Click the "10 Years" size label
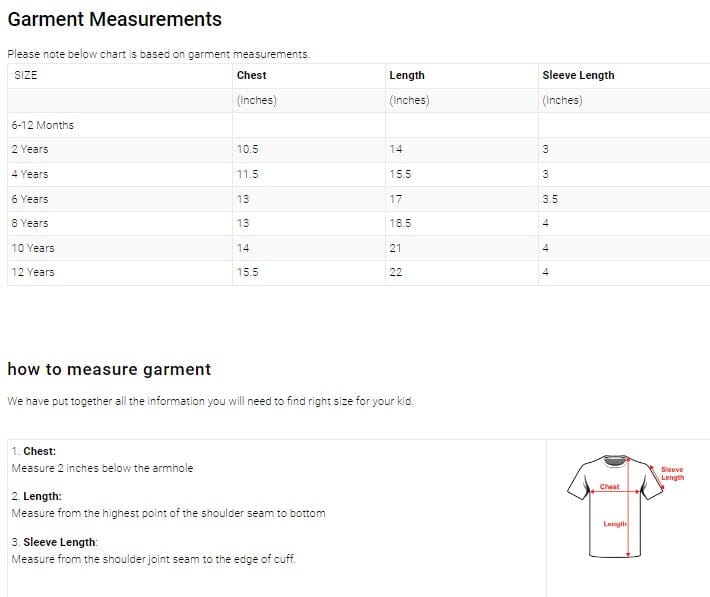 [x=33, y=248]
